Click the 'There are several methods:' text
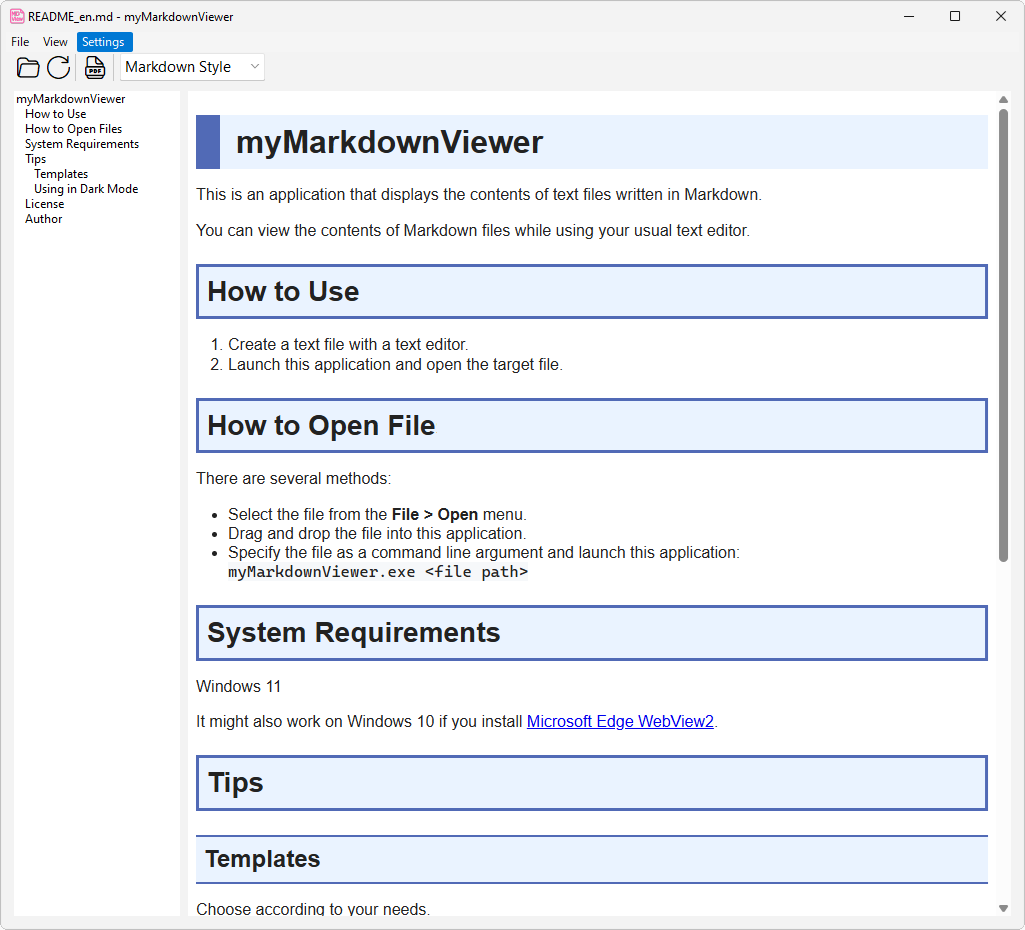 (294, 478)
